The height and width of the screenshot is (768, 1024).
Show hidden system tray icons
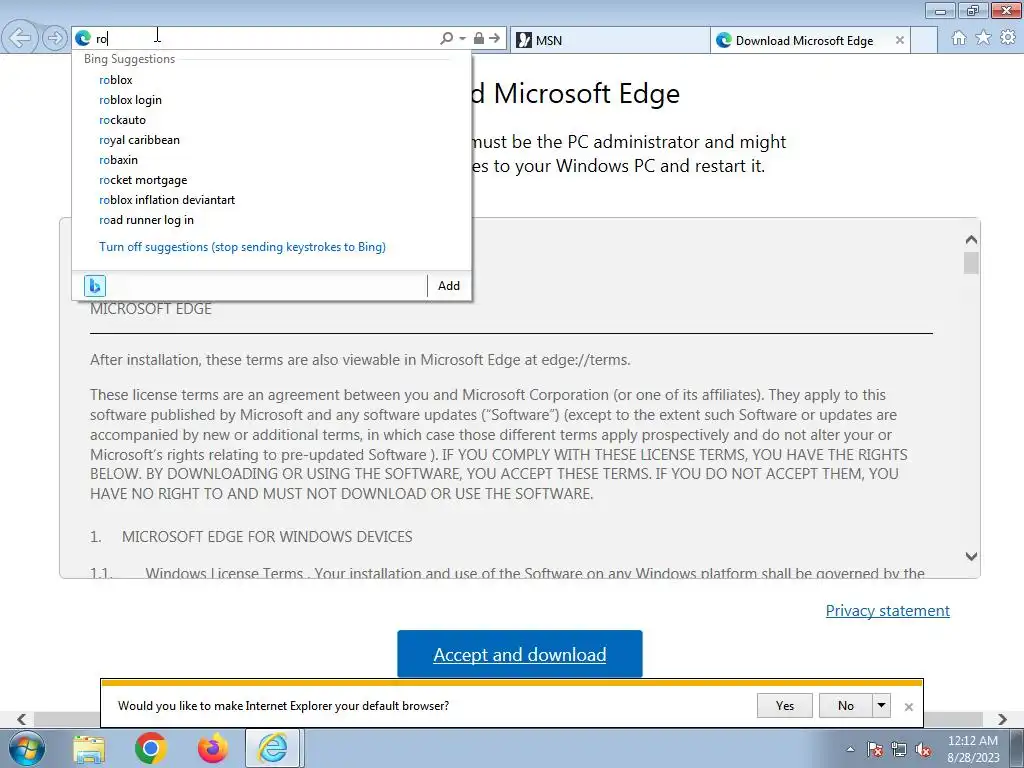click(850, 749)
